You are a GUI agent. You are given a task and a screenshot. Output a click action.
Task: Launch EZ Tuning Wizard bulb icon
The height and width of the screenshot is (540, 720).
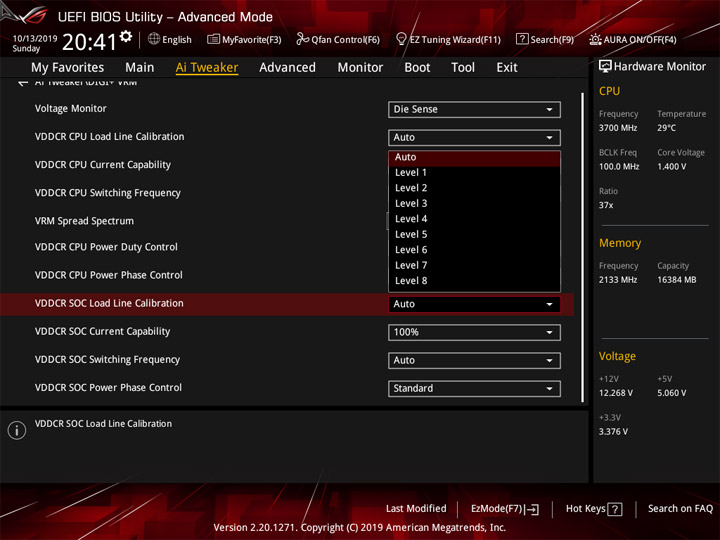click(401, 39)
